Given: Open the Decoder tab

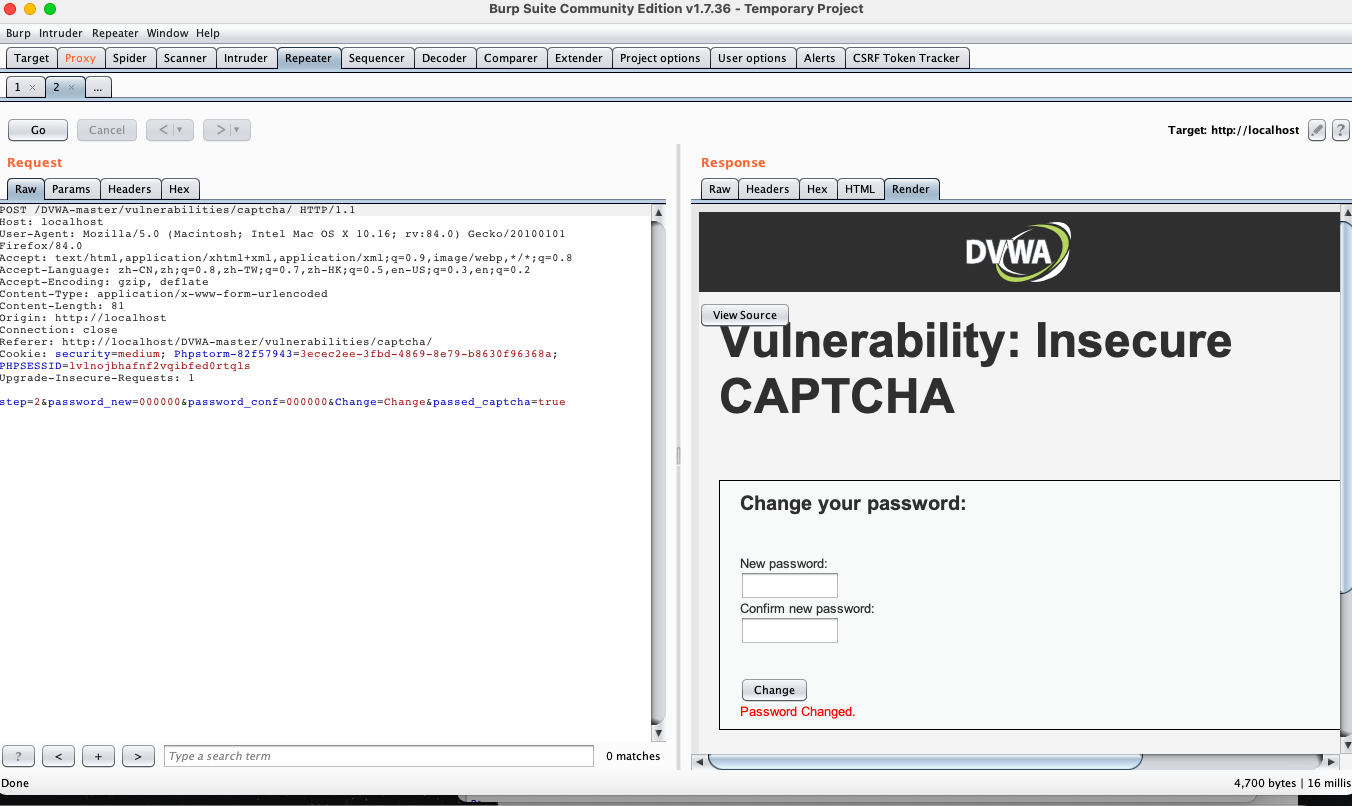Looking at the screenshot, I should (445, 58).
